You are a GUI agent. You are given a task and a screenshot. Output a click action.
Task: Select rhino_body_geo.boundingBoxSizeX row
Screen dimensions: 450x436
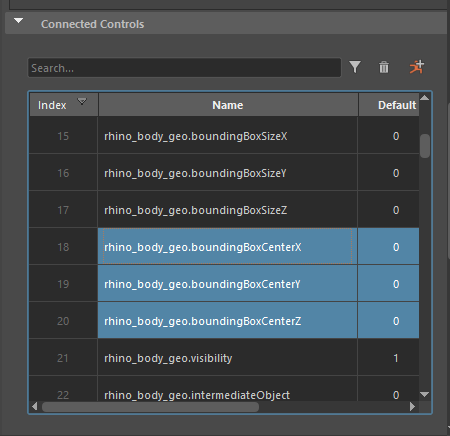(x=224, y=136)
